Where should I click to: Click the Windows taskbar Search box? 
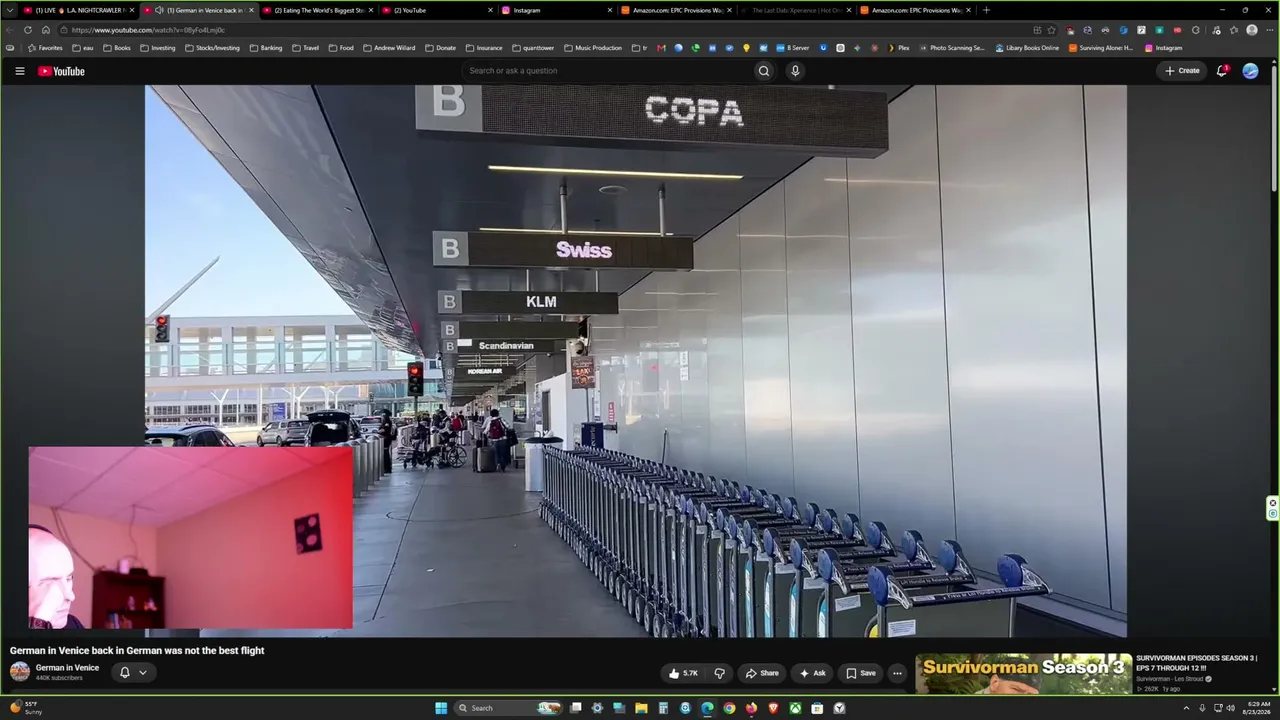506,708
